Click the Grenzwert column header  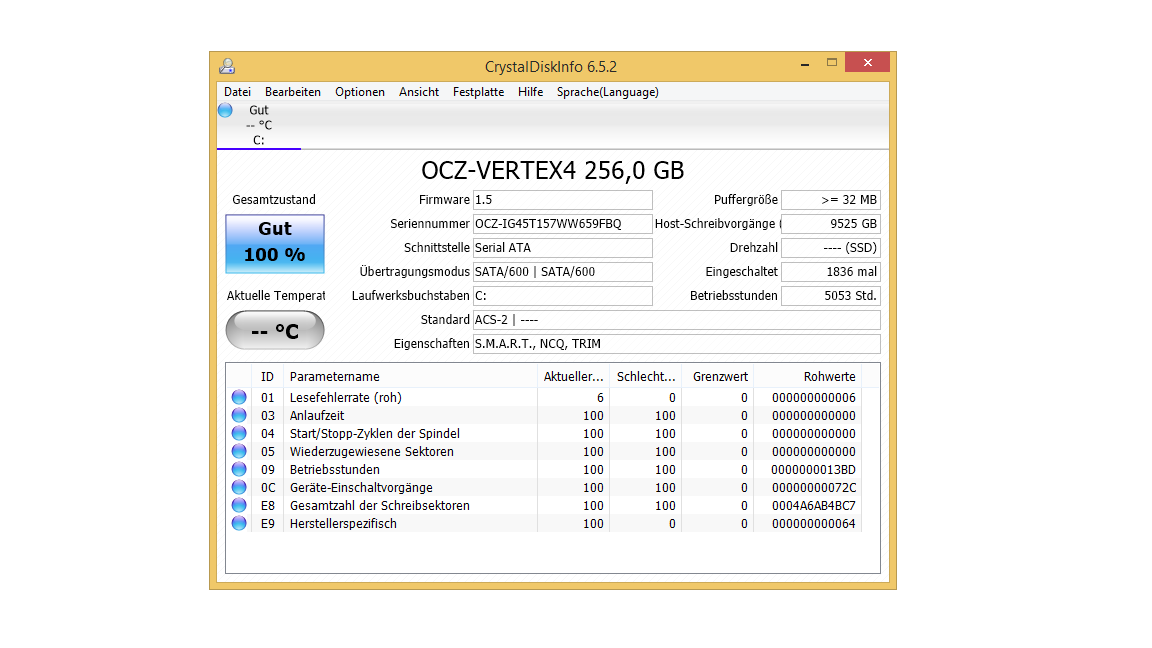pyautogui.click(x=718, y=376)
